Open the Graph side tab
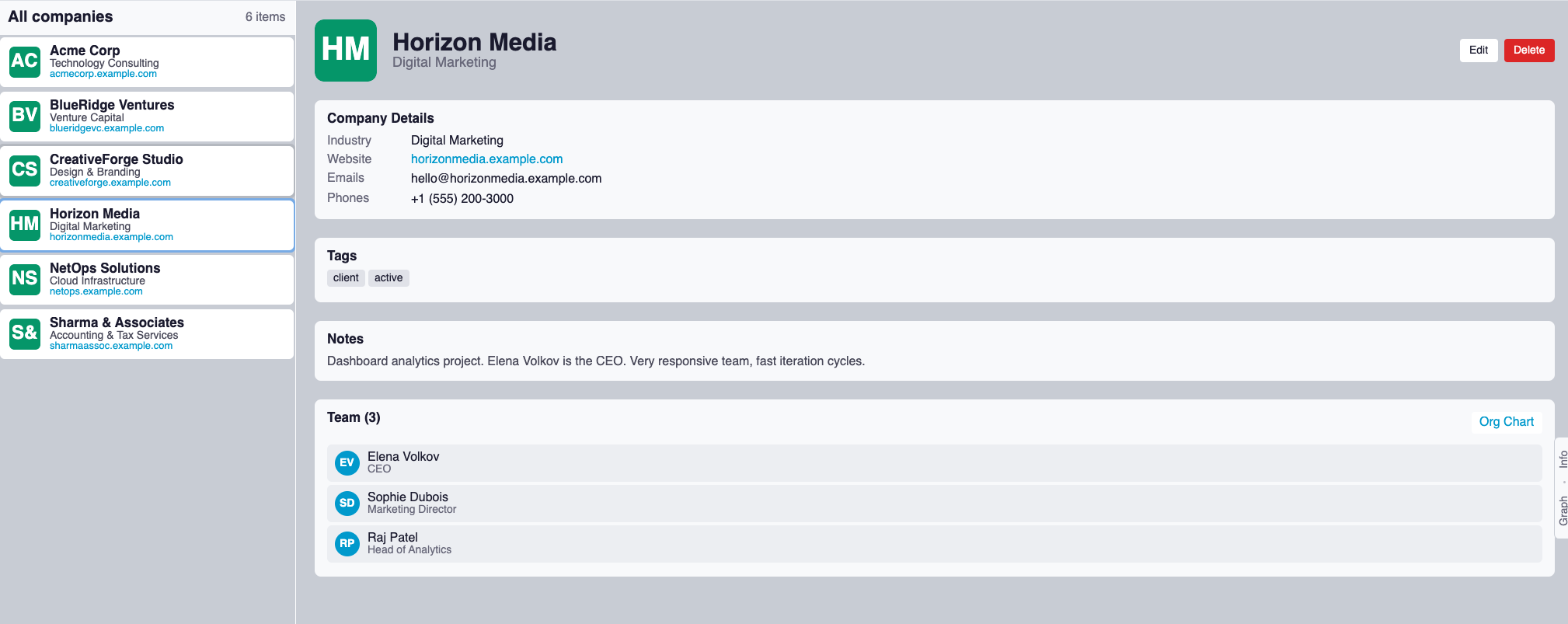Screen dimensions: 1568x624 pyautogui.click(x=1563, y=511)
